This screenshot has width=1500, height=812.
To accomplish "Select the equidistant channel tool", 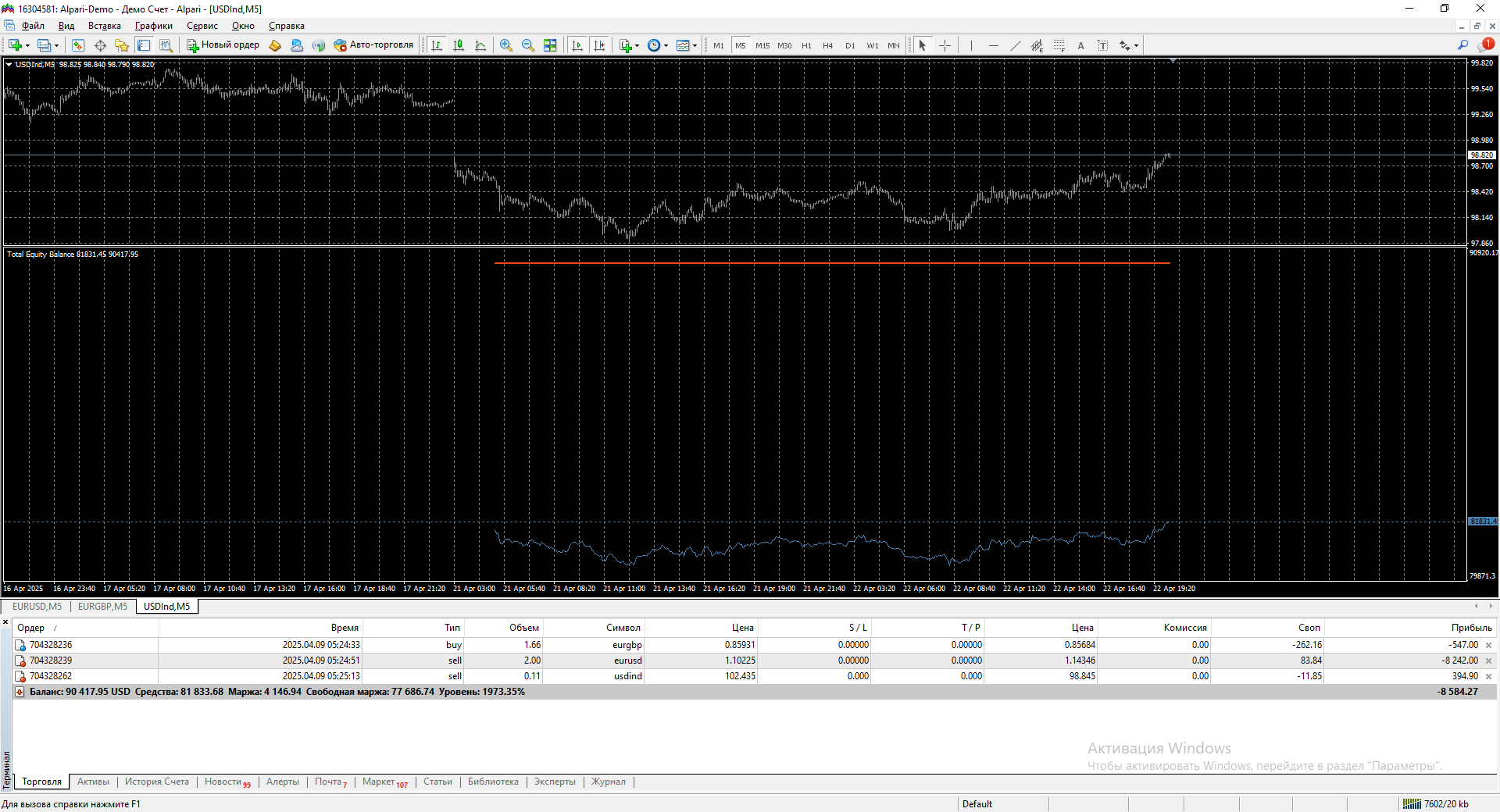I will click(x=1037, y=45).
